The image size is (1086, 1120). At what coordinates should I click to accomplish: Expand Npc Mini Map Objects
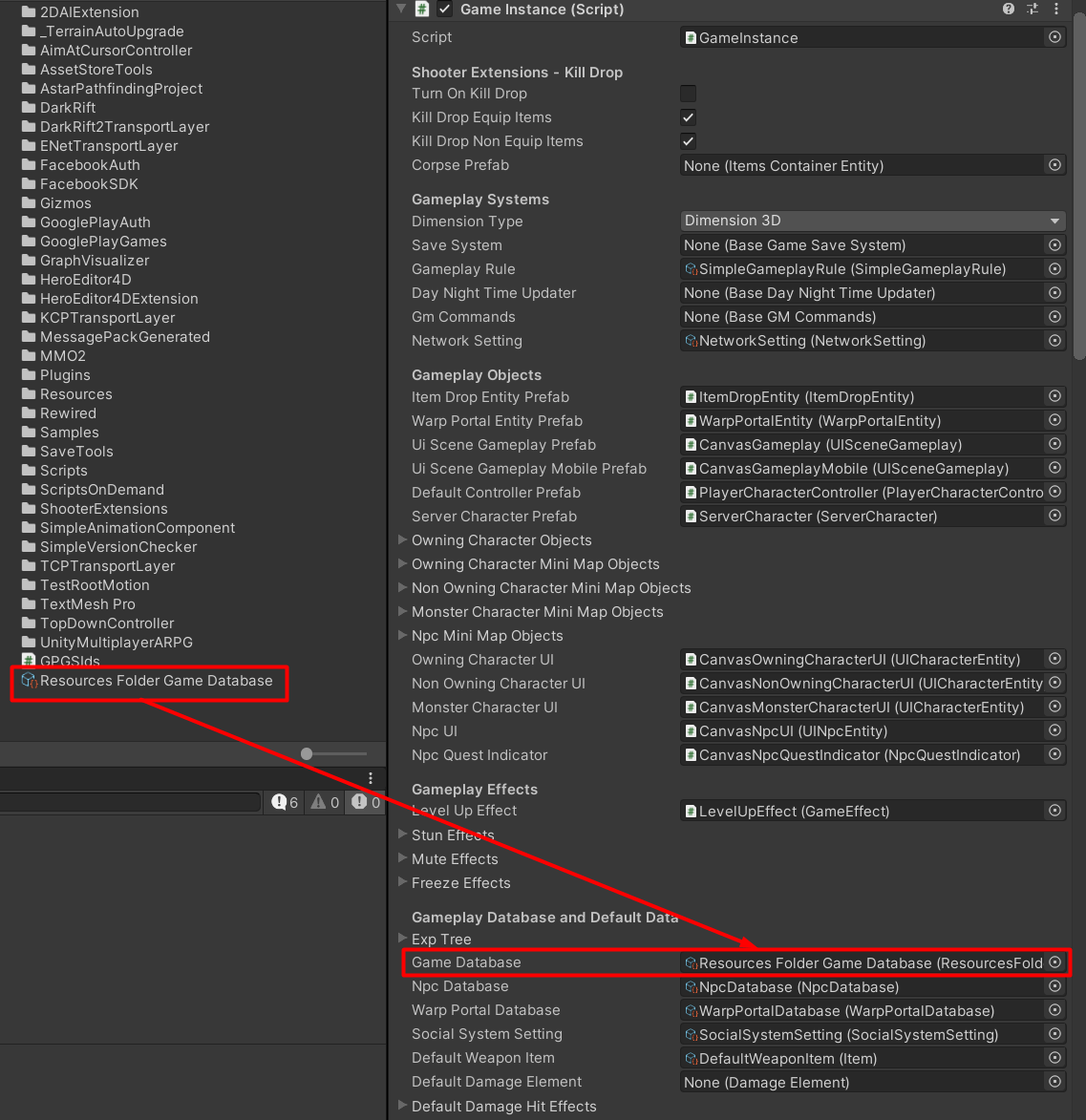(x=402, y=635)
